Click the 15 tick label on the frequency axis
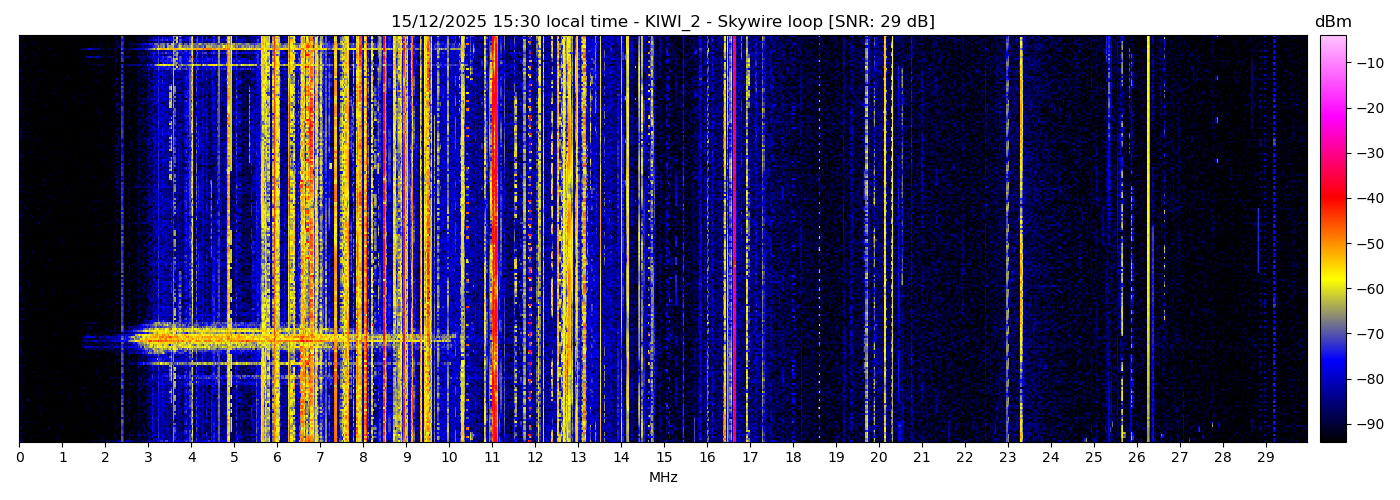 [x=664, y=458]
